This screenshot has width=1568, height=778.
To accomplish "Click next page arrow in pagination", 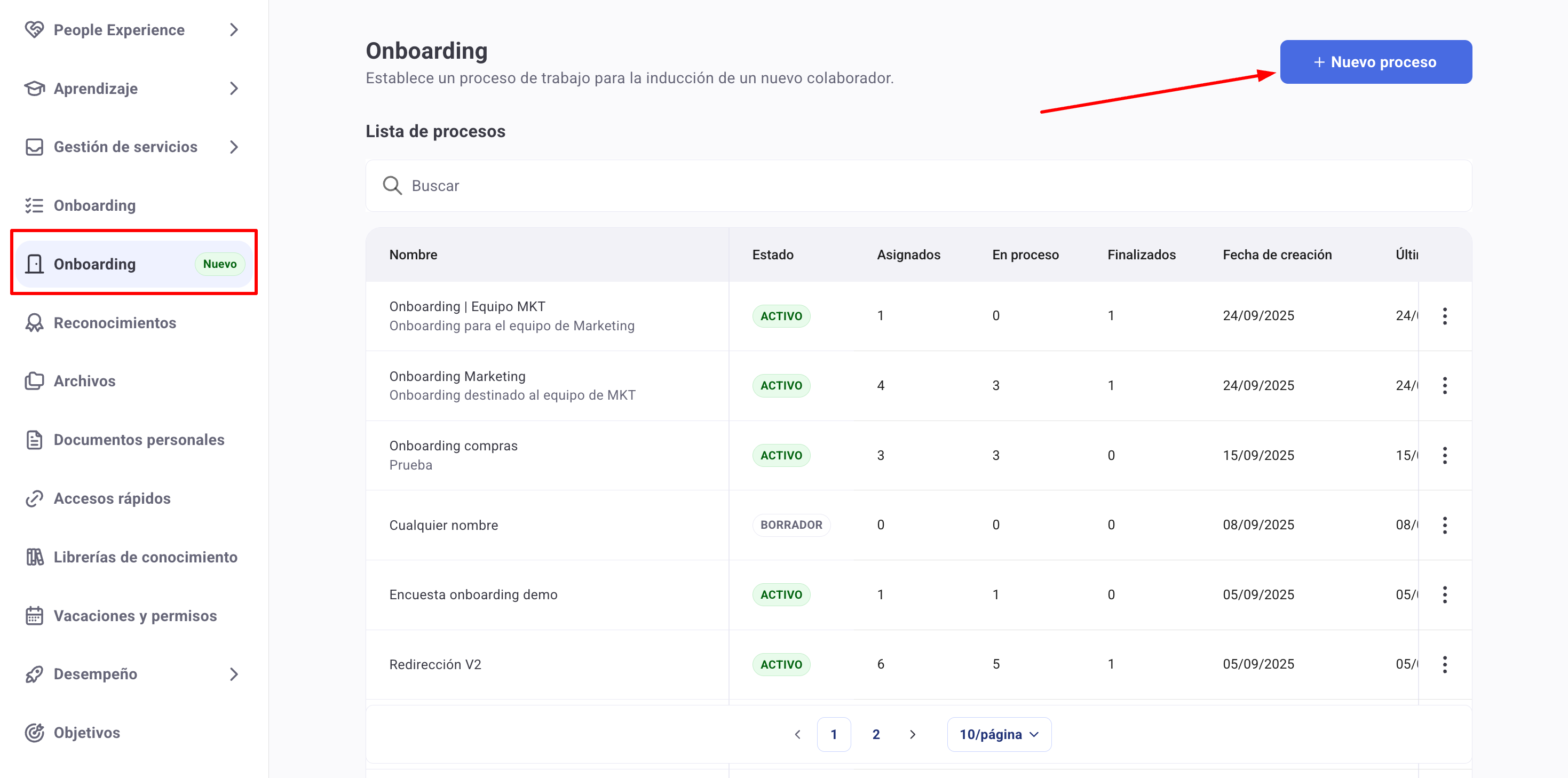I will tap(912, 734).
